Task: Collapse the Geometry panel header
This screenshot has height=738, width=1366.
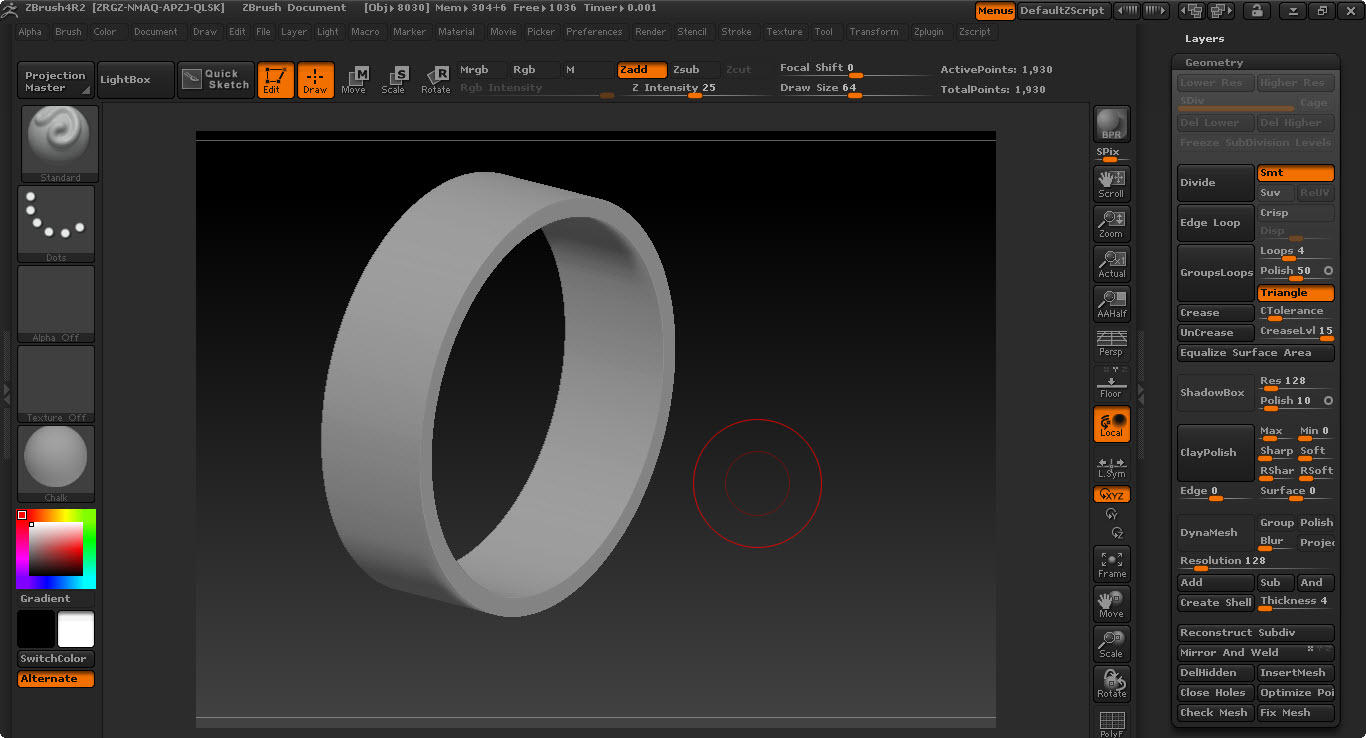Action: (1254, 62)
